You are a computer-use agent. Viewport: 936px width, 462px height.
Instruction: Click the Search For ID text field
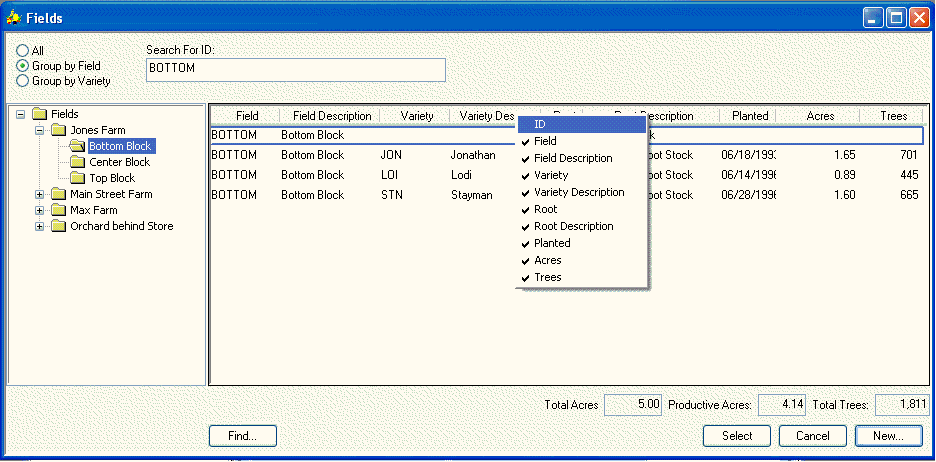(295, 69)
